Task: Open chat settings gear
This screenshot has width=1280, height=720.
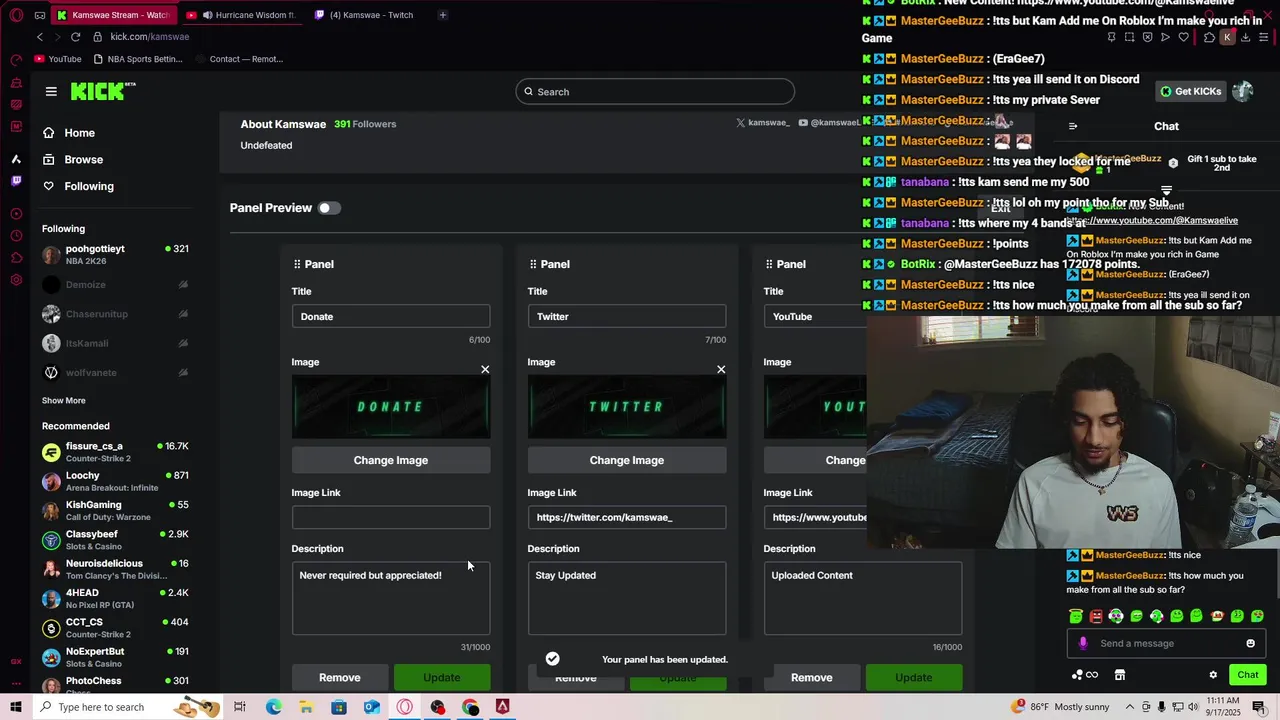Action: [1213, 675]
